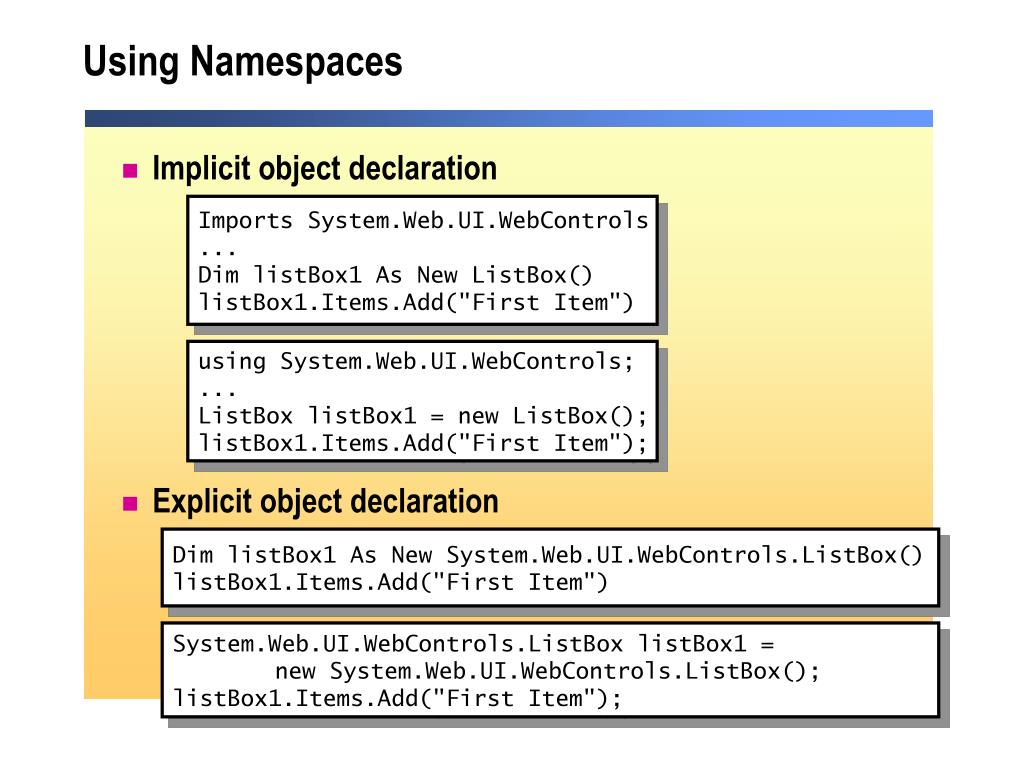This screenshot has width=1024, height=768.
Task: Click 'ListBox listBox1 = new ListBox();' line
Action: 423,416
